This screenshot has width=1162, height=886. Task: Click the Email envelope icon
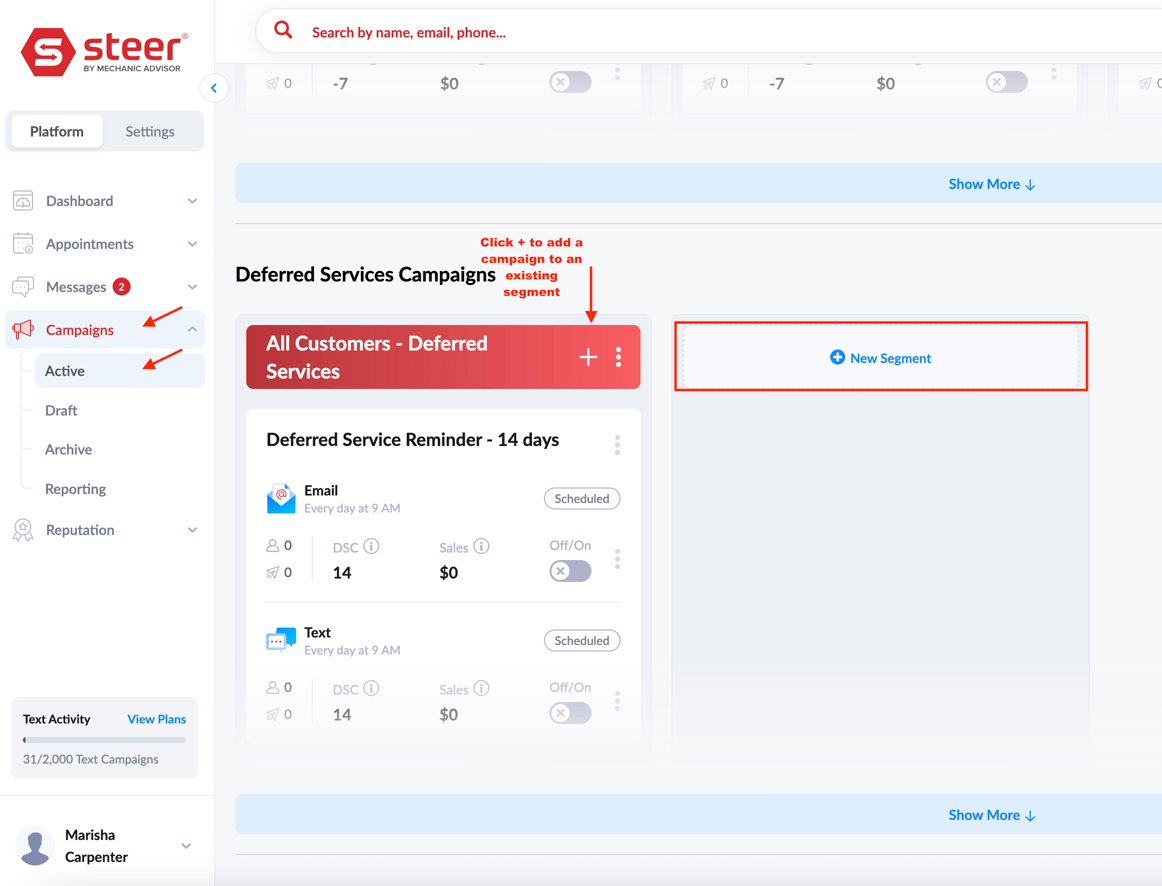tap(281, 499)
